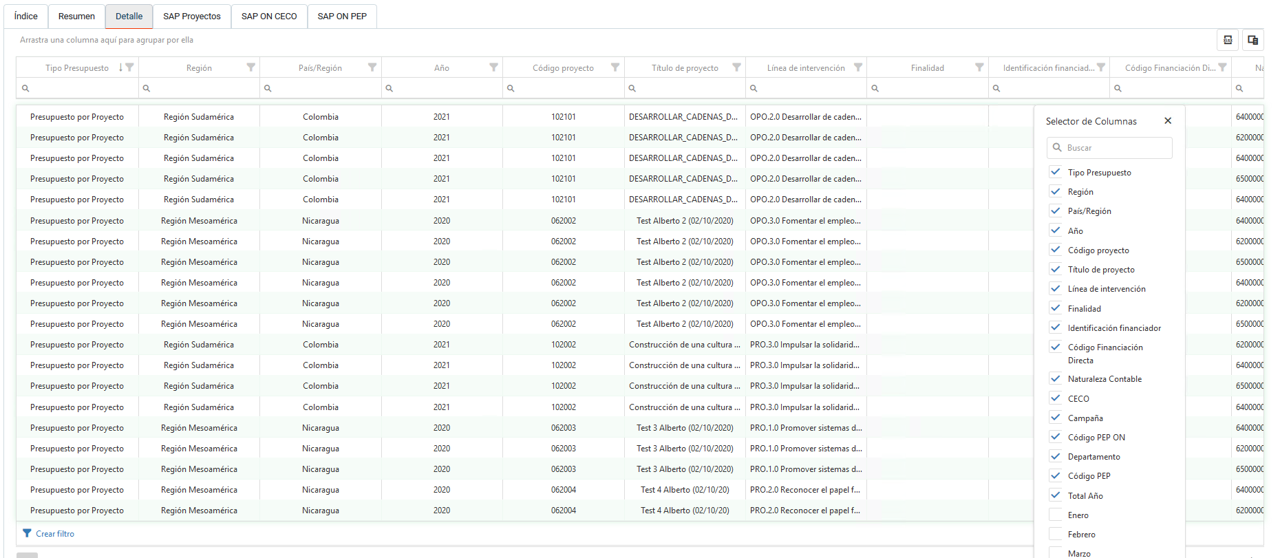Uncheck CECO in column selector
Image resolution: width=1280 pixels, height=558 pixels.
(1055, 398)
